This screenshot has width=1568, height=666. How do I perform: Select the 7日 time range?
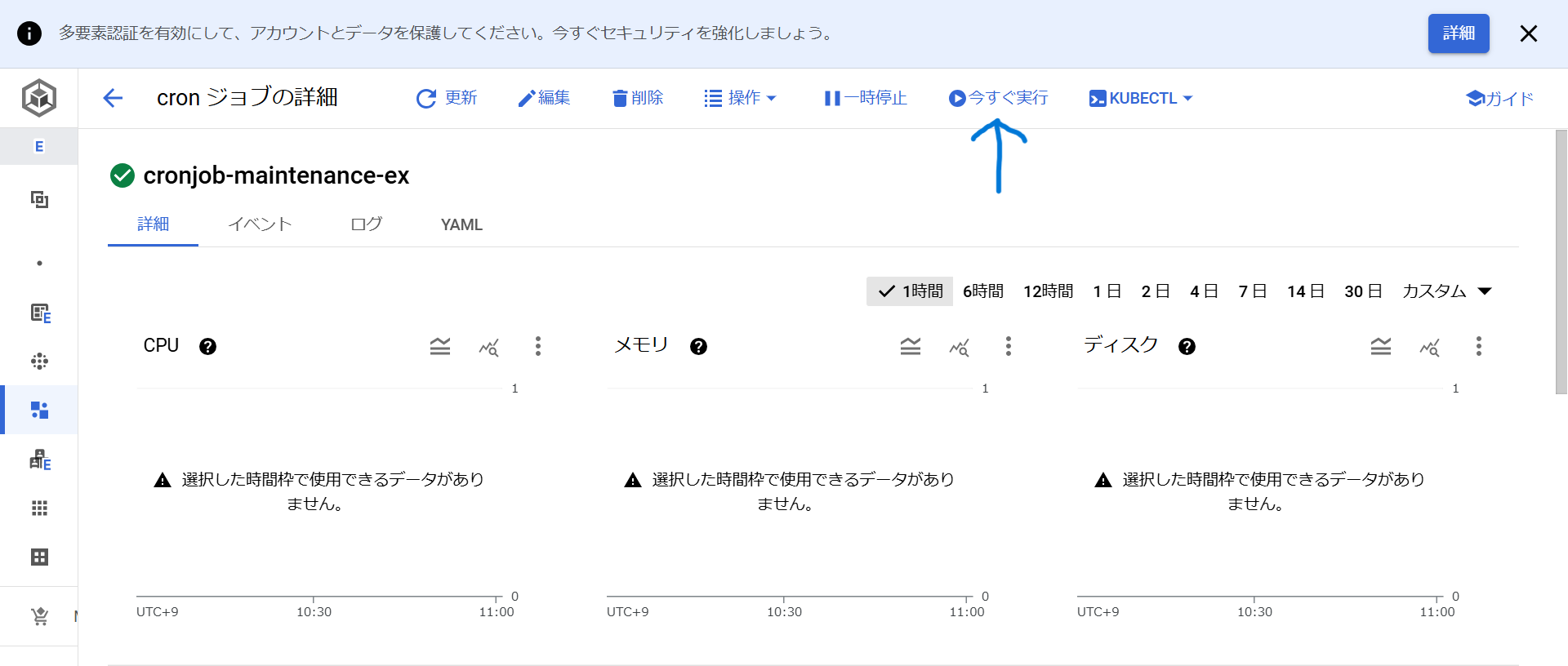tap(1252, 291)
